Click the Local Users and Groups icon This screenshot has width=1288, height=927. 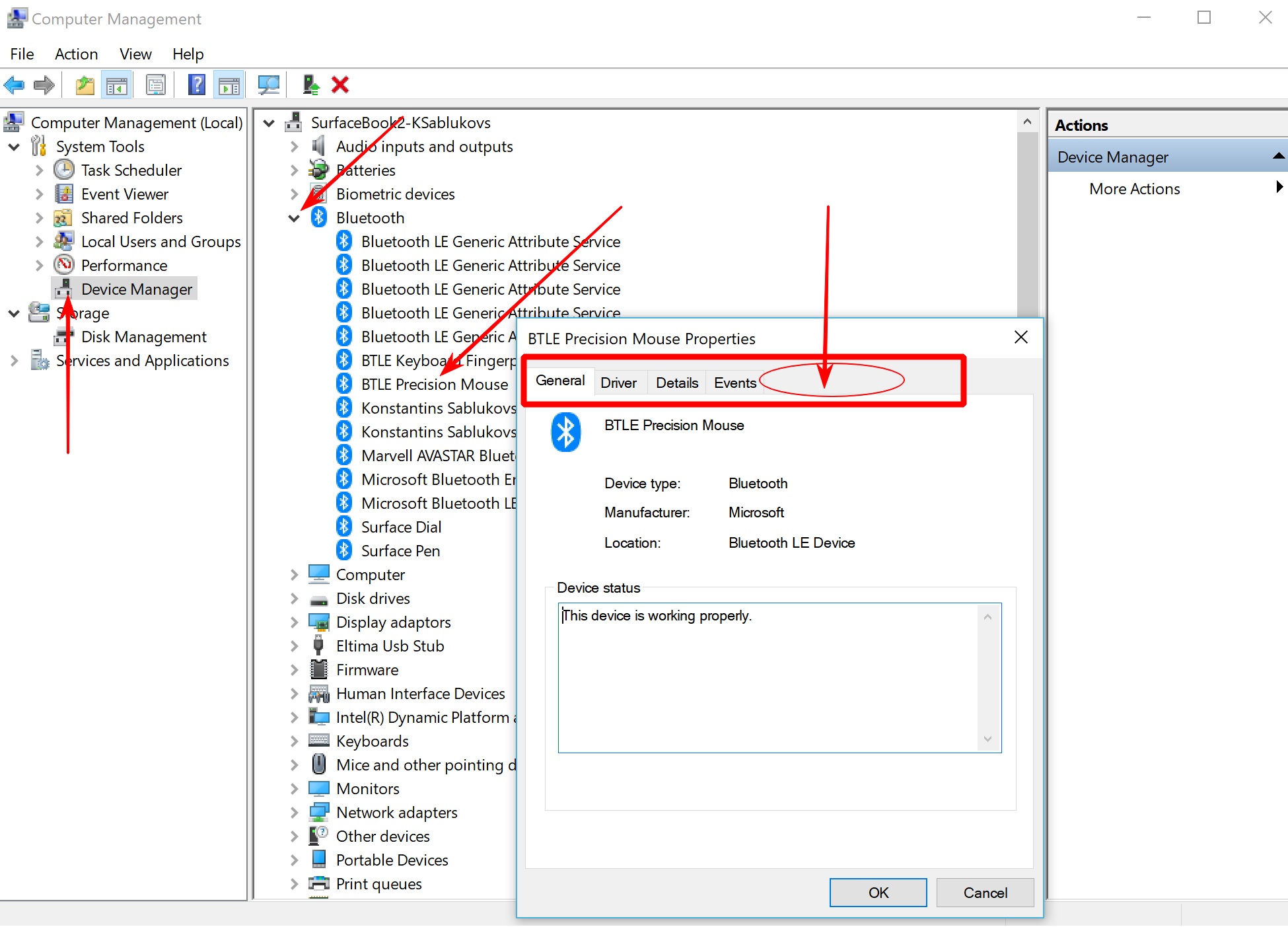(x=64, y=241)
